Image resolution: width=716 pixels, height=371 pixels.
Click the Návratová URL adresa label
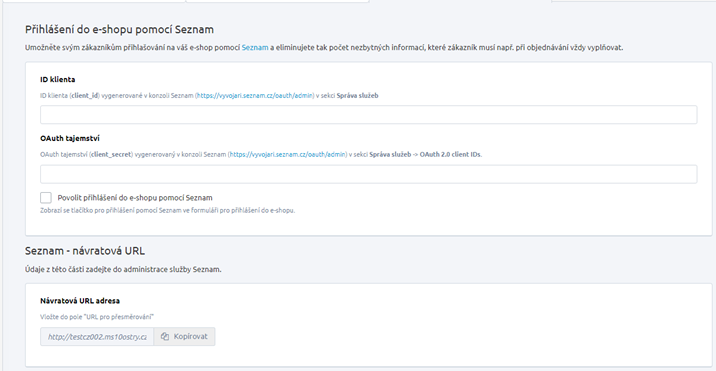[x=80, y=301]
